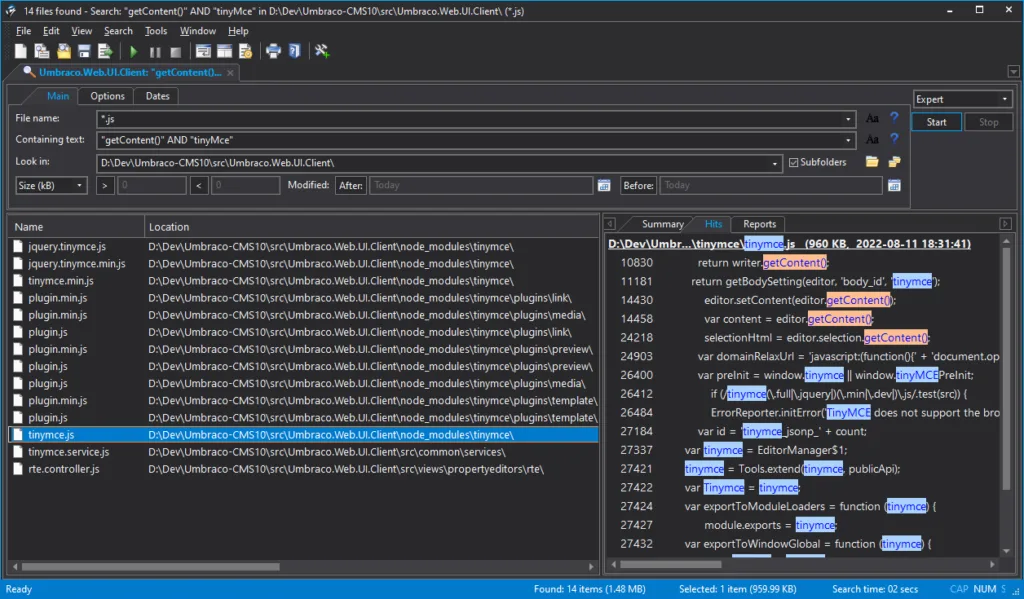The height and width of the screenshot is (599, 1024).
Task: Click the green Start search play icon
Action: (x=133, y=51)
